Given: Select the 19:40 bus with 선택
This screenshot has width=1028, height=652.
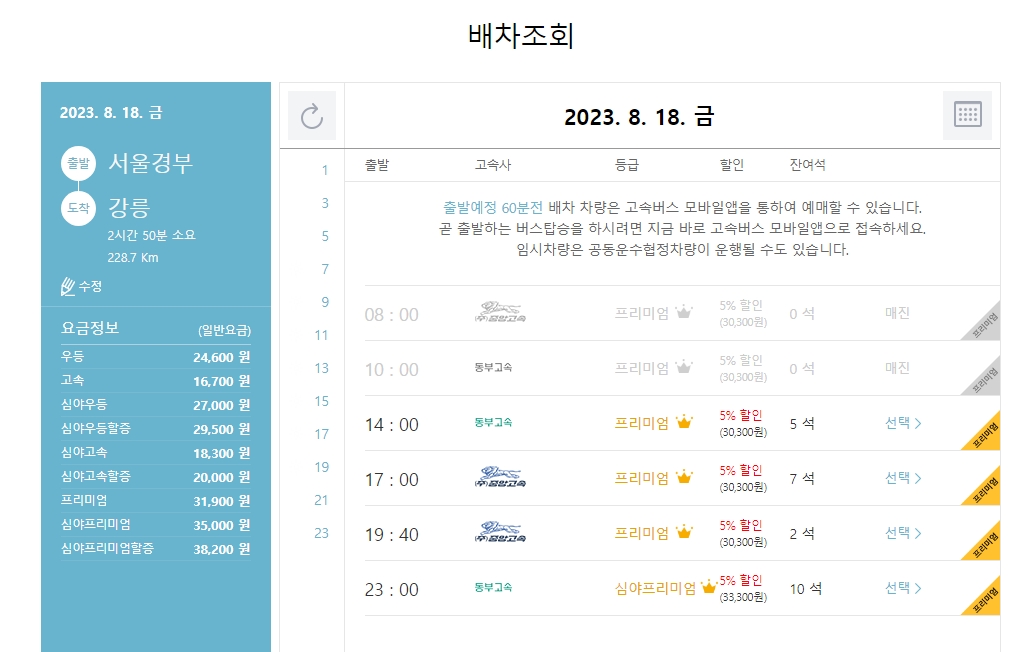Looking at the screenshot, I should (x=903, y=533).
